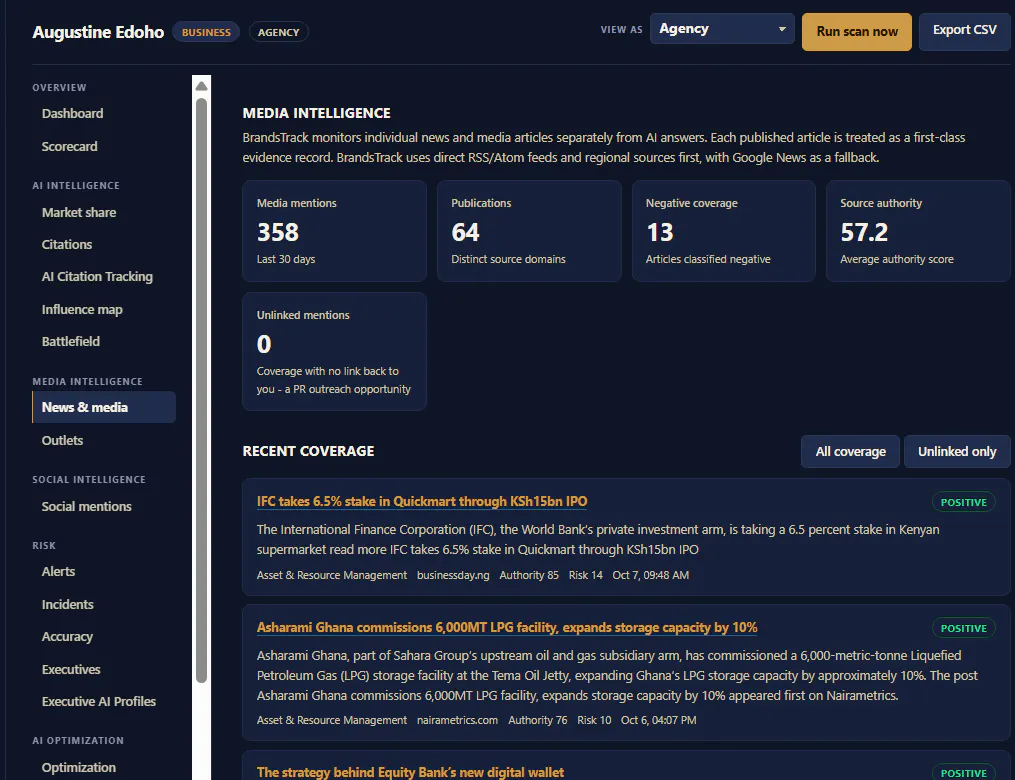View Social mentions page
Screen dimensions: 1015x780
[87, 506]
